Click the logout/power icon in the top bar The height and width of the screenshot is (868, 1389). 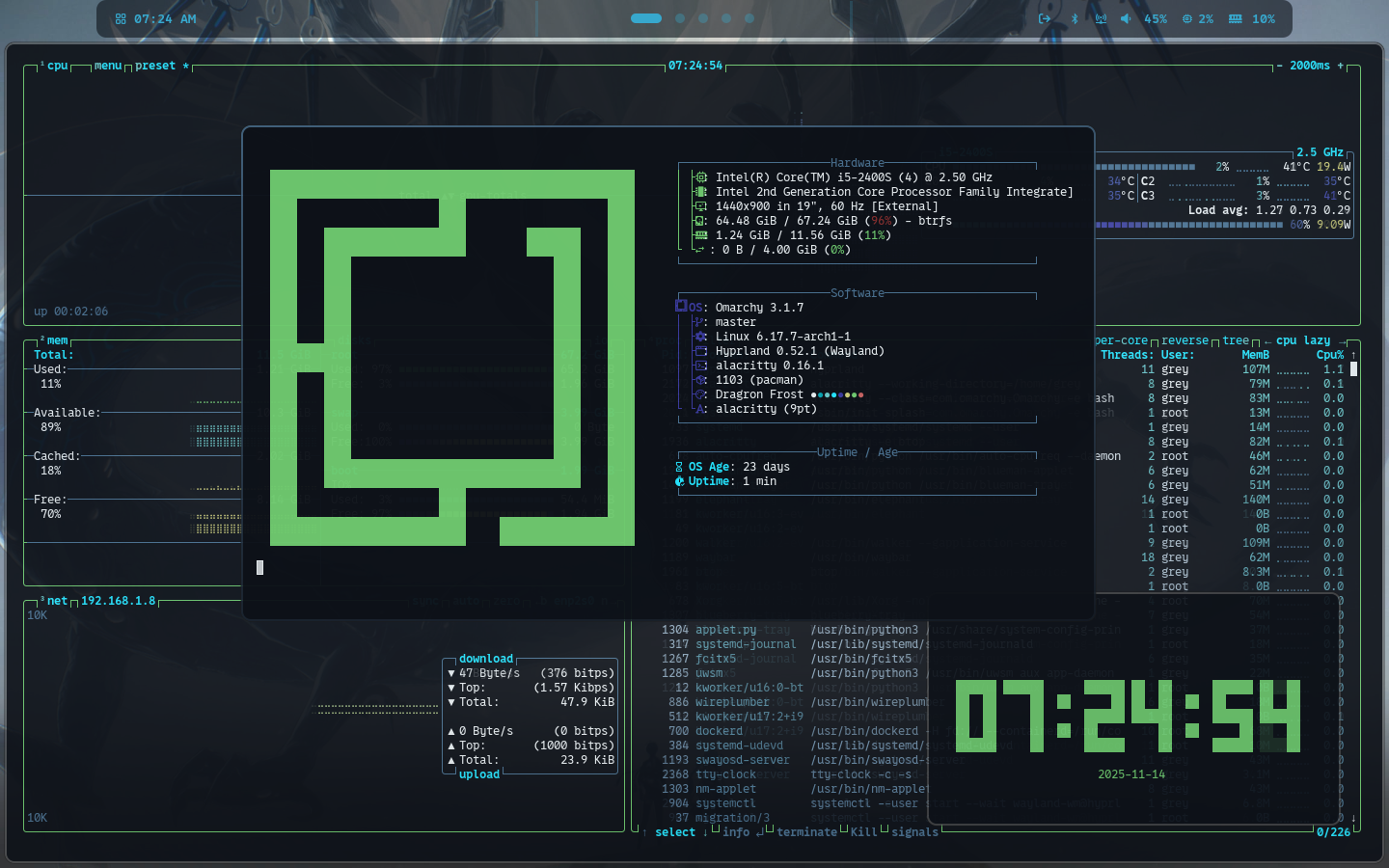point(1044,17)
